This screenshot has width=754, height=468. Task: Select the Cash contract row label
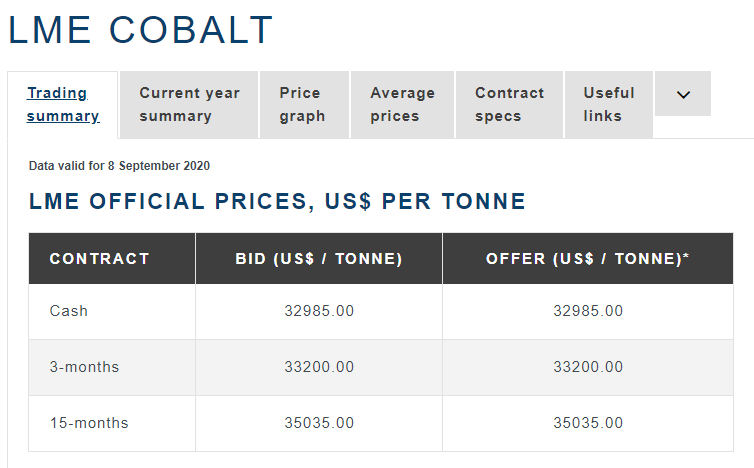pos(69,311)
